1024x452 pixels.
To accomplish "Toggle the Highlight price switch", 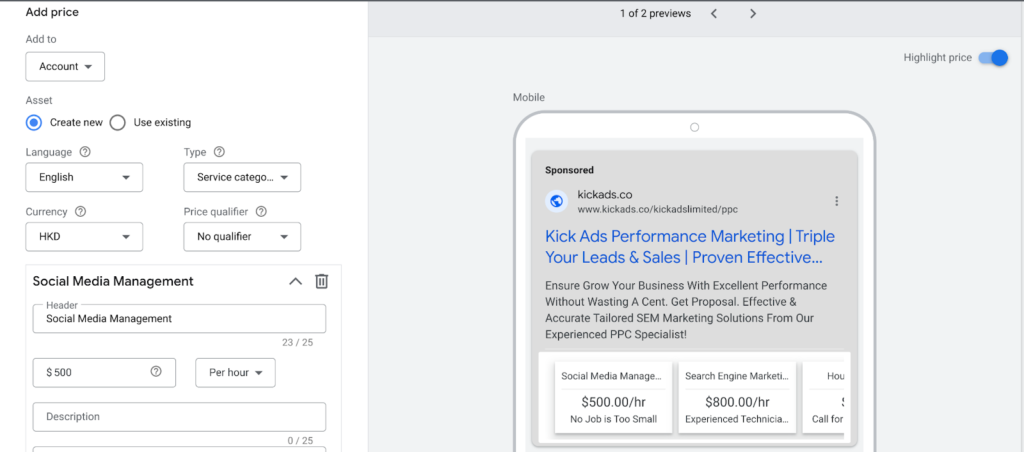I will [x=993, y=57].
